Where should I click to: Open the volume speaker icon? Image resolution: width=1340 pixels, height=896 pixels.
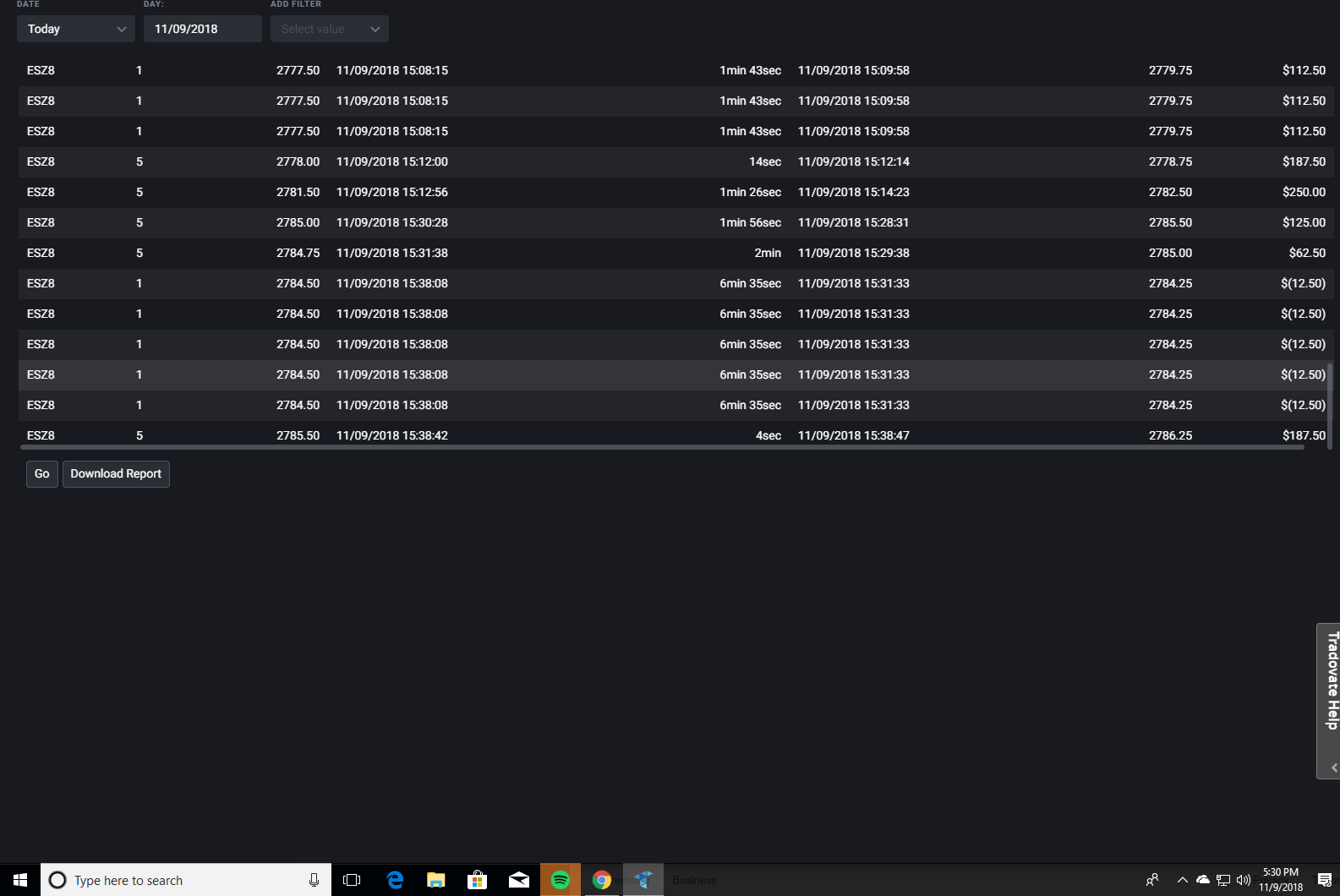click(1243, 880)
